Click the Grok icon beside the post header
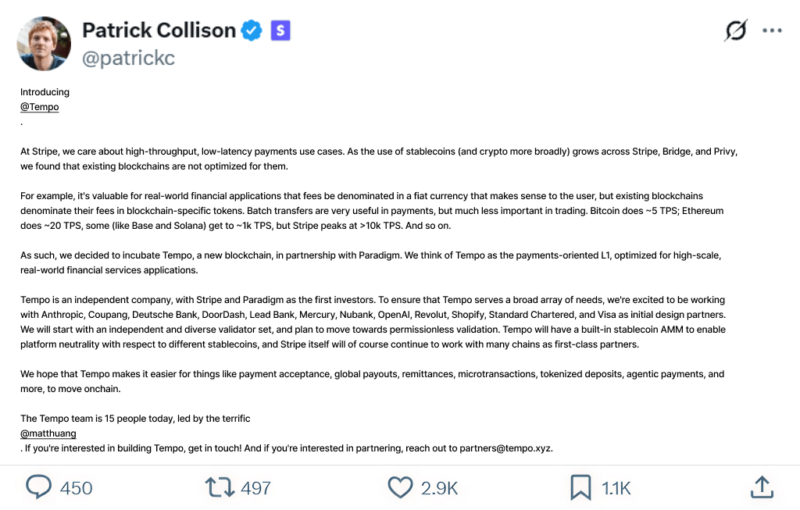800x510 pixels. tap(735, 31)
